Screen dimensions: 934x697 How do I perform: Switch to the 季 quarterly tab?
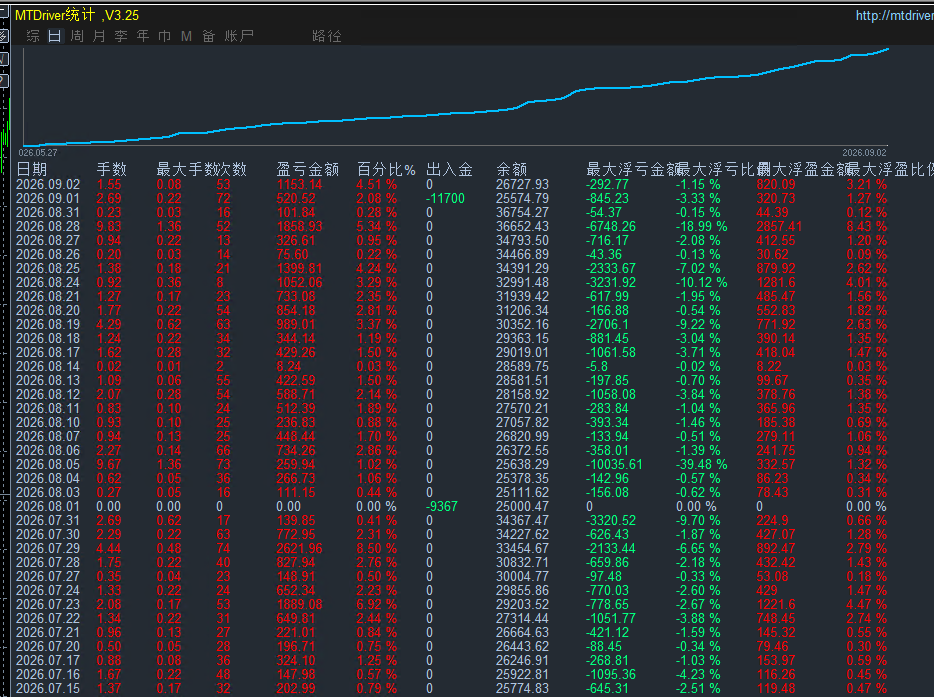point(121,36)
